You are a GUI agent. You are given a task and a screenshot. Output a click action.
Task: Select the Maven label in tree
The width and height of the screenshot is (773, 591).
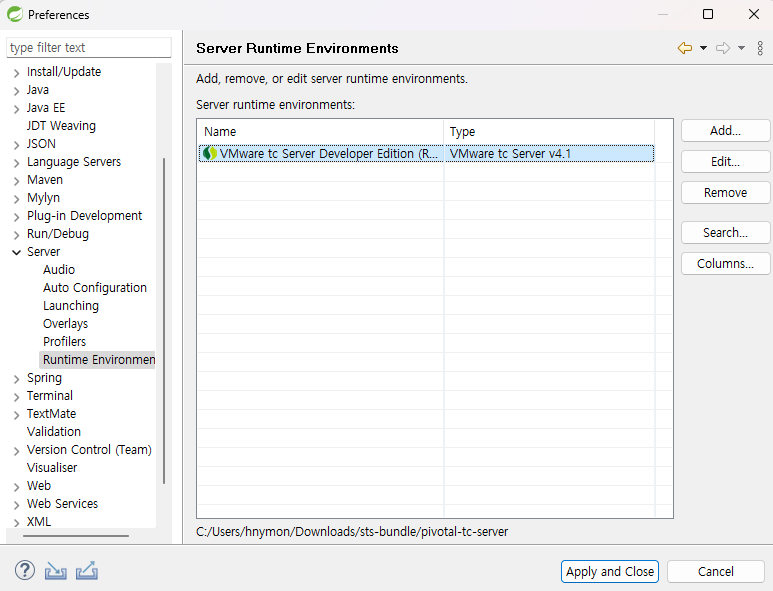[45, 179]
